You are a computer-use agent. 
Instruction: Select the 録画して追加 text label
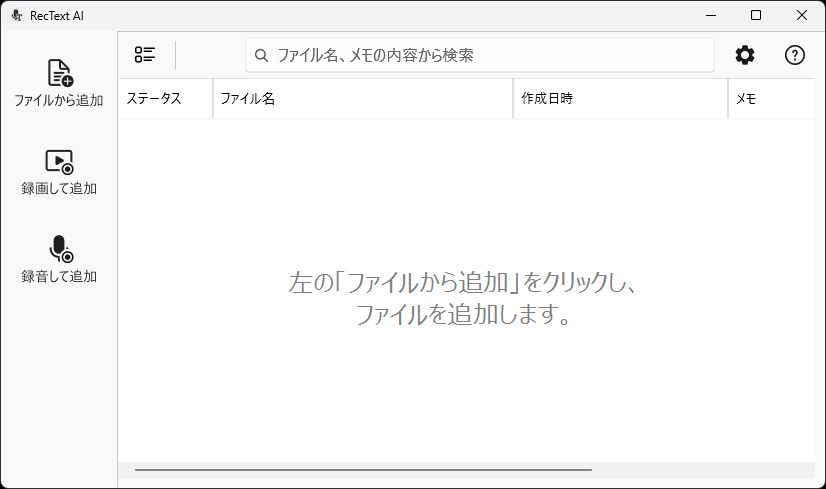tap(59, 188)
